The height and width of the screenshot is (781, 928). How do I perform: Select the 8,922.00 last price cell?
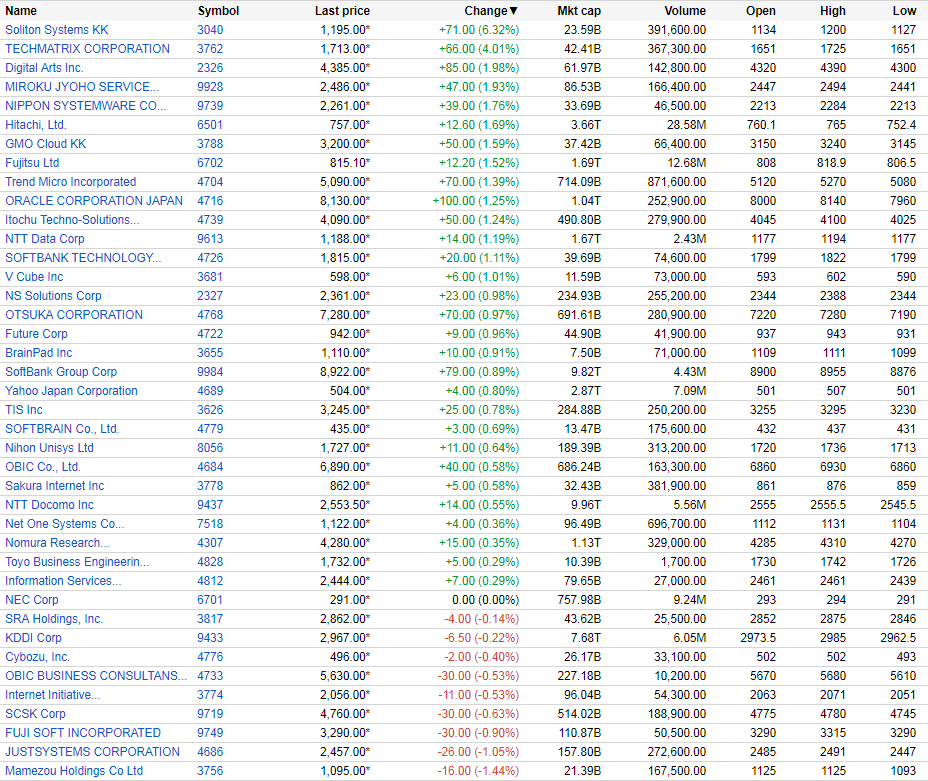pyautogui.click(x=345, y=372)
